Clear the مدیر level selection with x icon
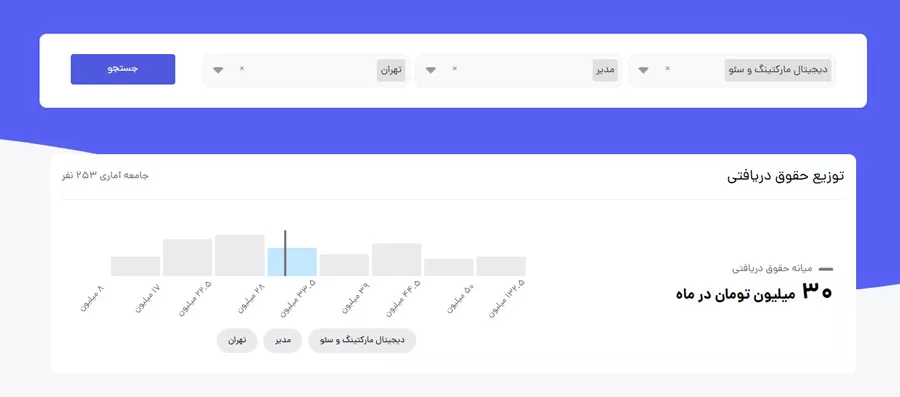900x397 pixels. [x=455, y=69]
